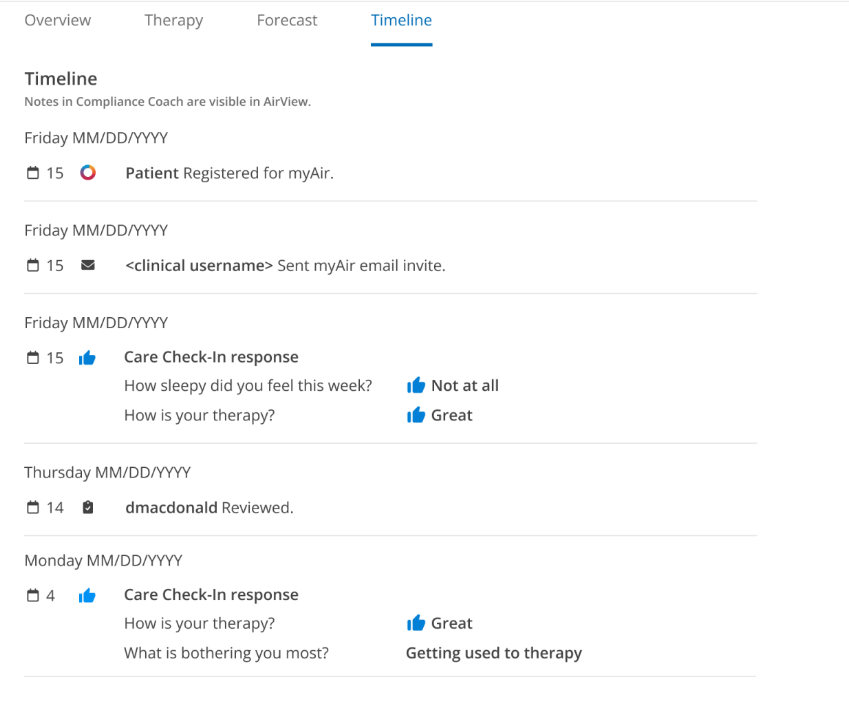
Task: Open the Overview tab
Action: (x=57, y=20)
